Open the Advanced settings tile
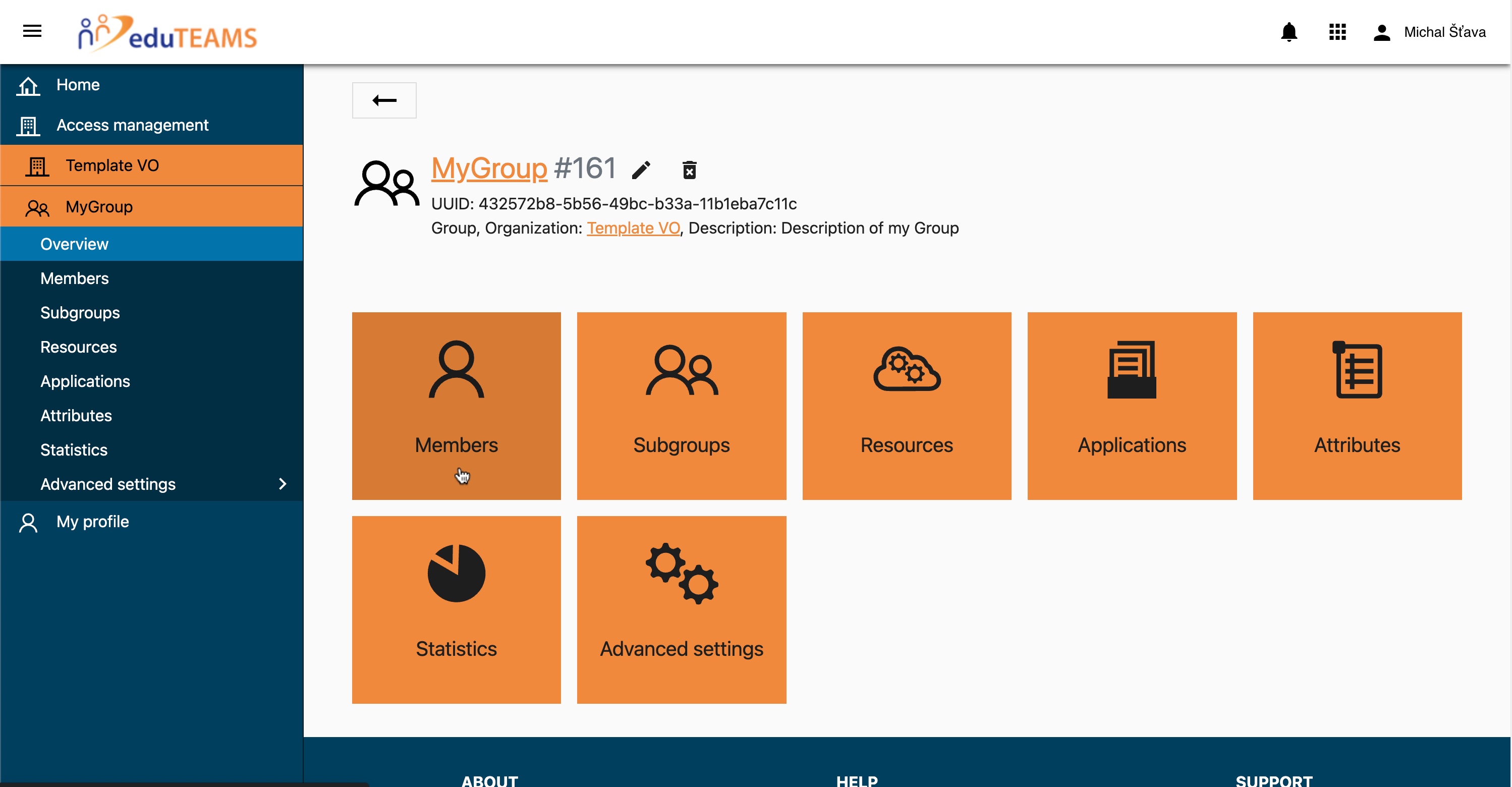This screenshot has height=787, width=1512. click(681, 609)
